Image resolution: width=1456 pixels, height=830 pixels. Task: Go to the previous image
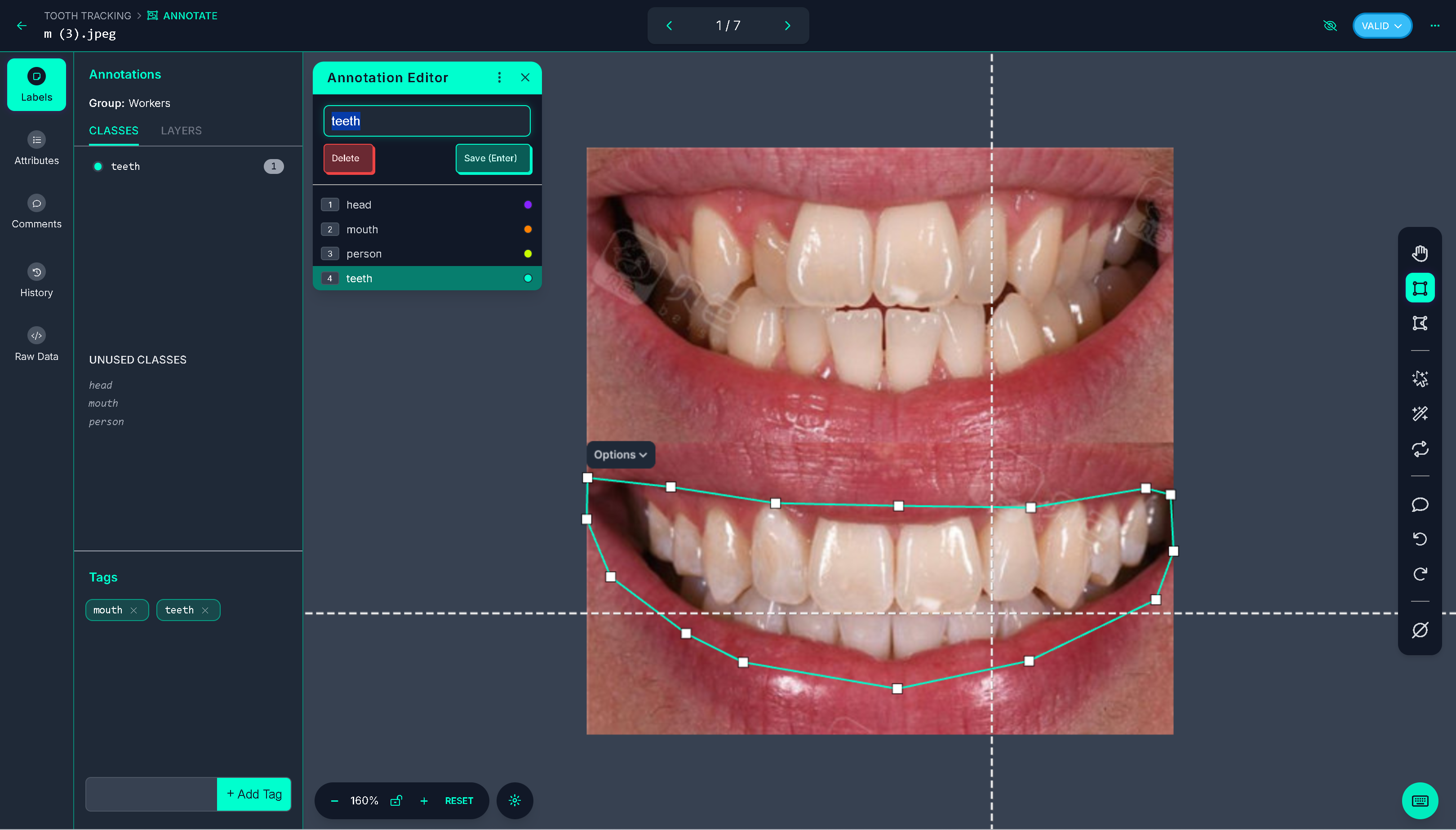click(669, 26)
